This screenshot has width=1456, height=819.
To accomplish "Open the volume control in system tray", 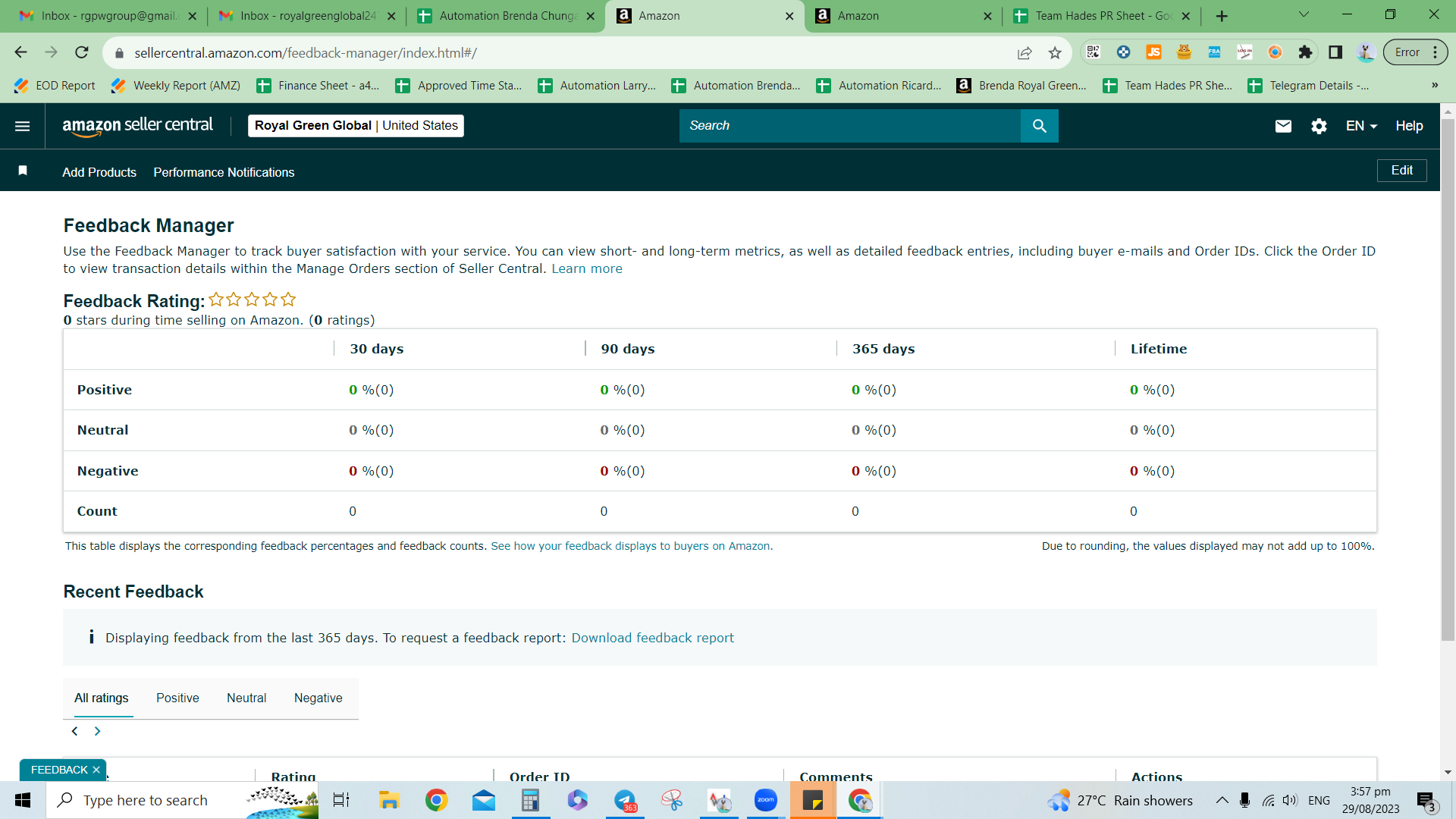I will pos(1290,800).
